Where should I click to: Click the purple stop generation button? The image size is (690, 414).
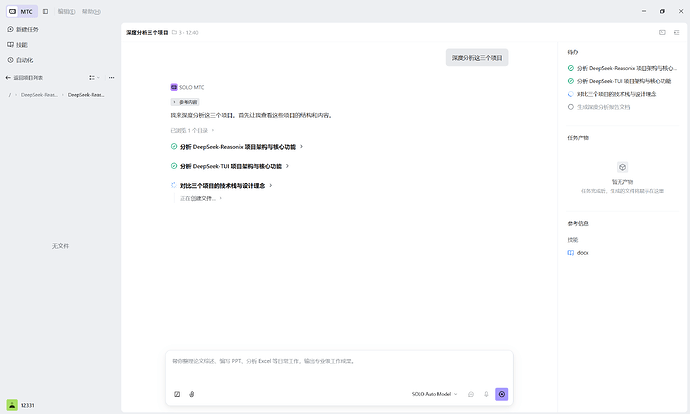tap(502, 394)
